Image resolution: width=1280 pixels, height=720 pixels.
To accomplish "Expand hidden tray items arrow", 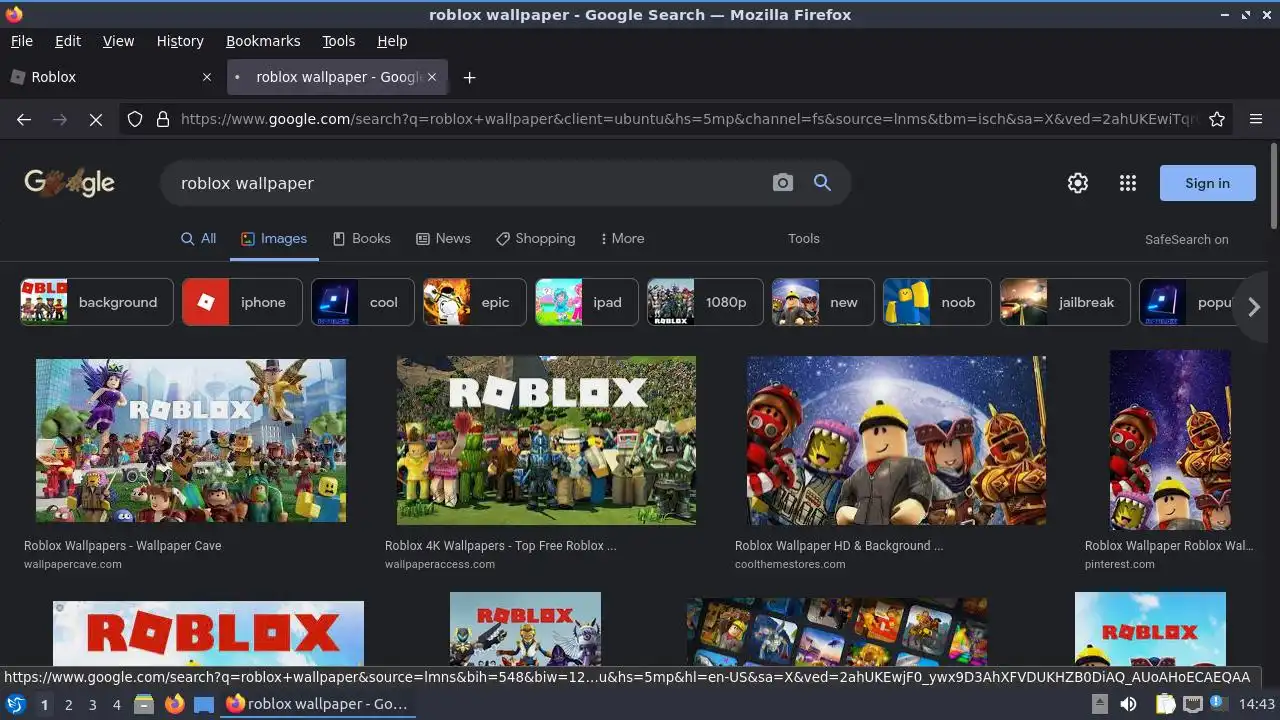I will pos(1099,704).
